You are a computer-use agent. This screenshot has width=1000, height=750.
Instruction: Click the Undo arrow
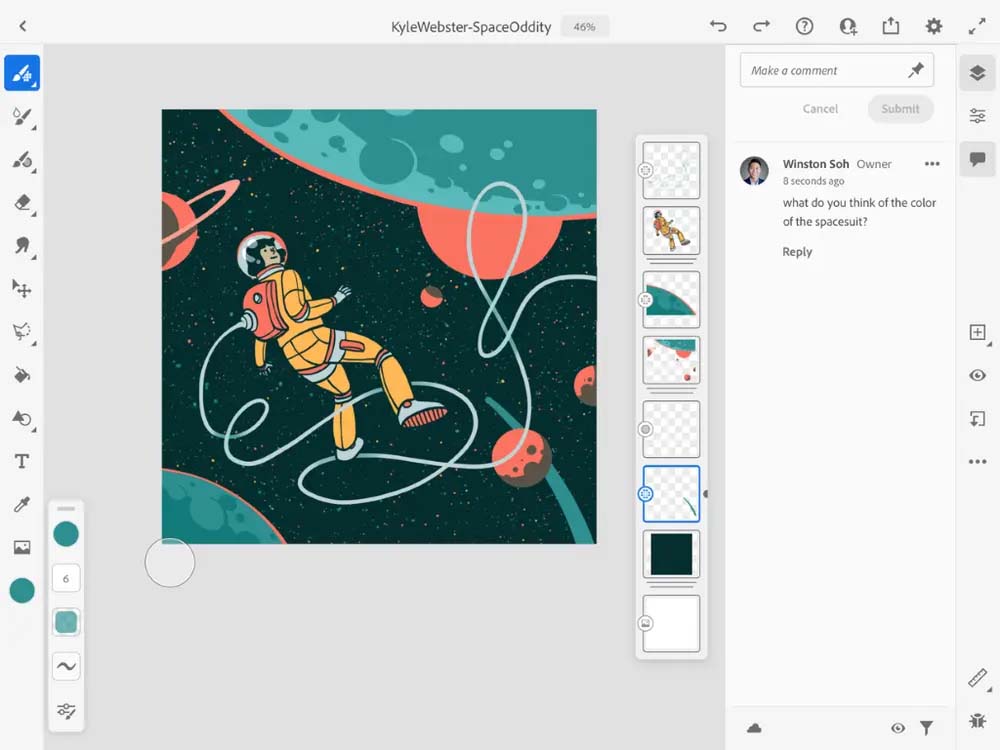(x=718, y=27)
